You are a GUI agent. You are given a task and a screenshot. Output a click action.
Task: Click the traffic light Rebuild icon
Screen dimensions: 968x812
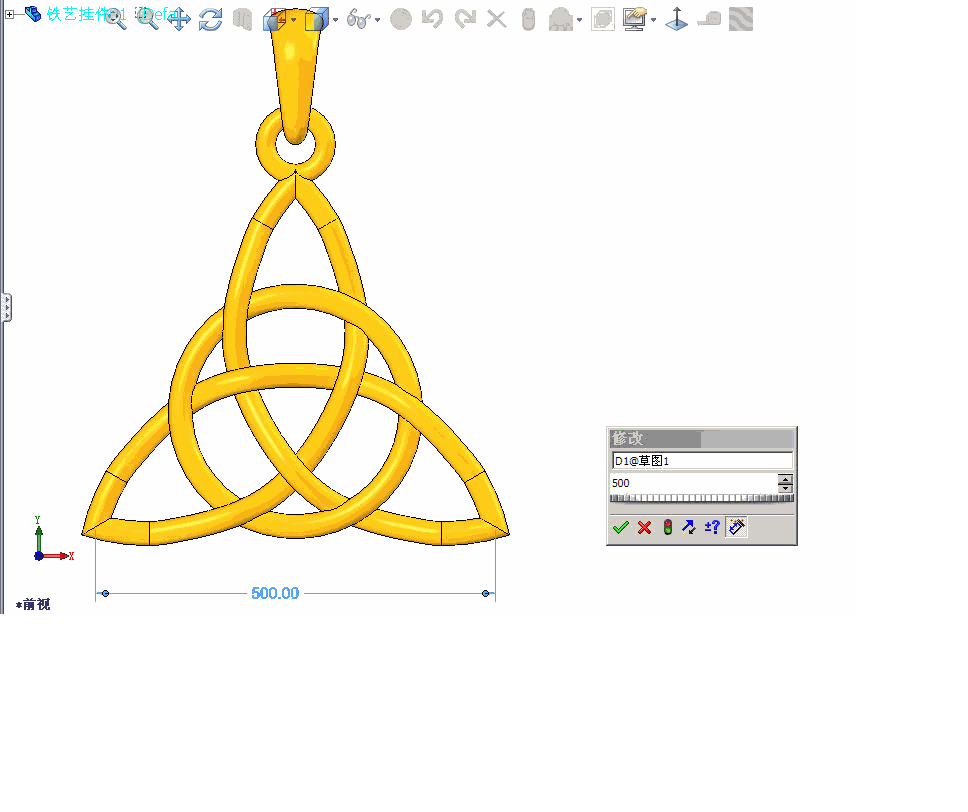coord(667,527)
